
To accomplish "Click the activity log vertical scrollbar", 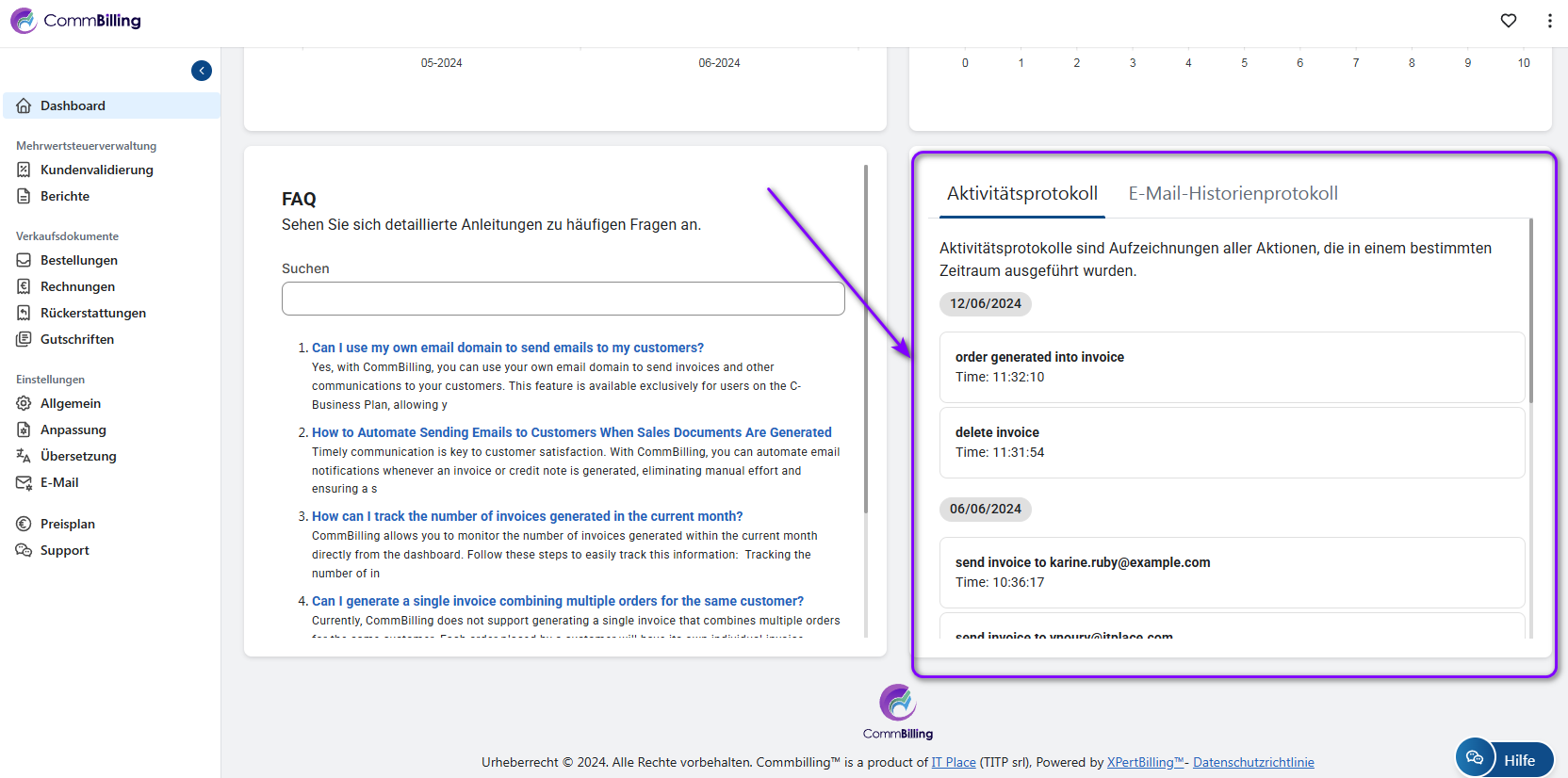I will (1530, 311).
